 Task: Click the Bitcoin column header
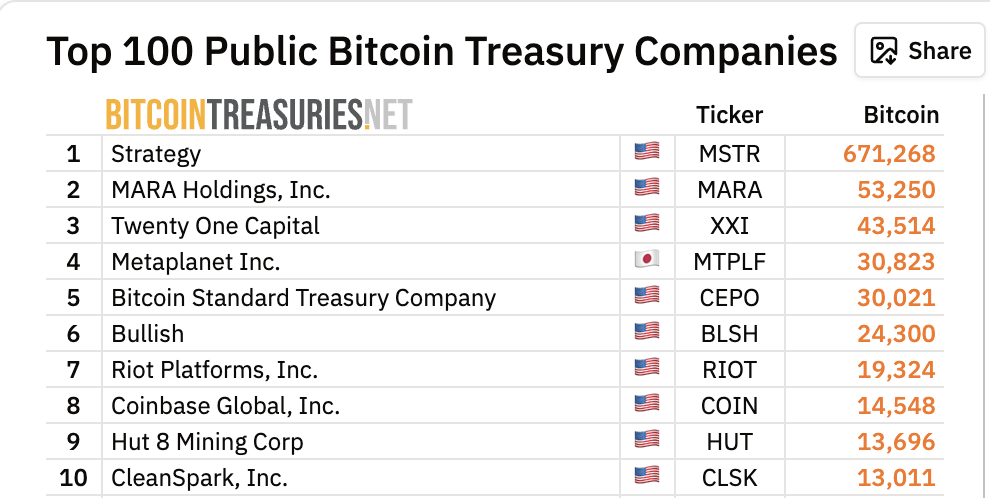pos(901,115)
